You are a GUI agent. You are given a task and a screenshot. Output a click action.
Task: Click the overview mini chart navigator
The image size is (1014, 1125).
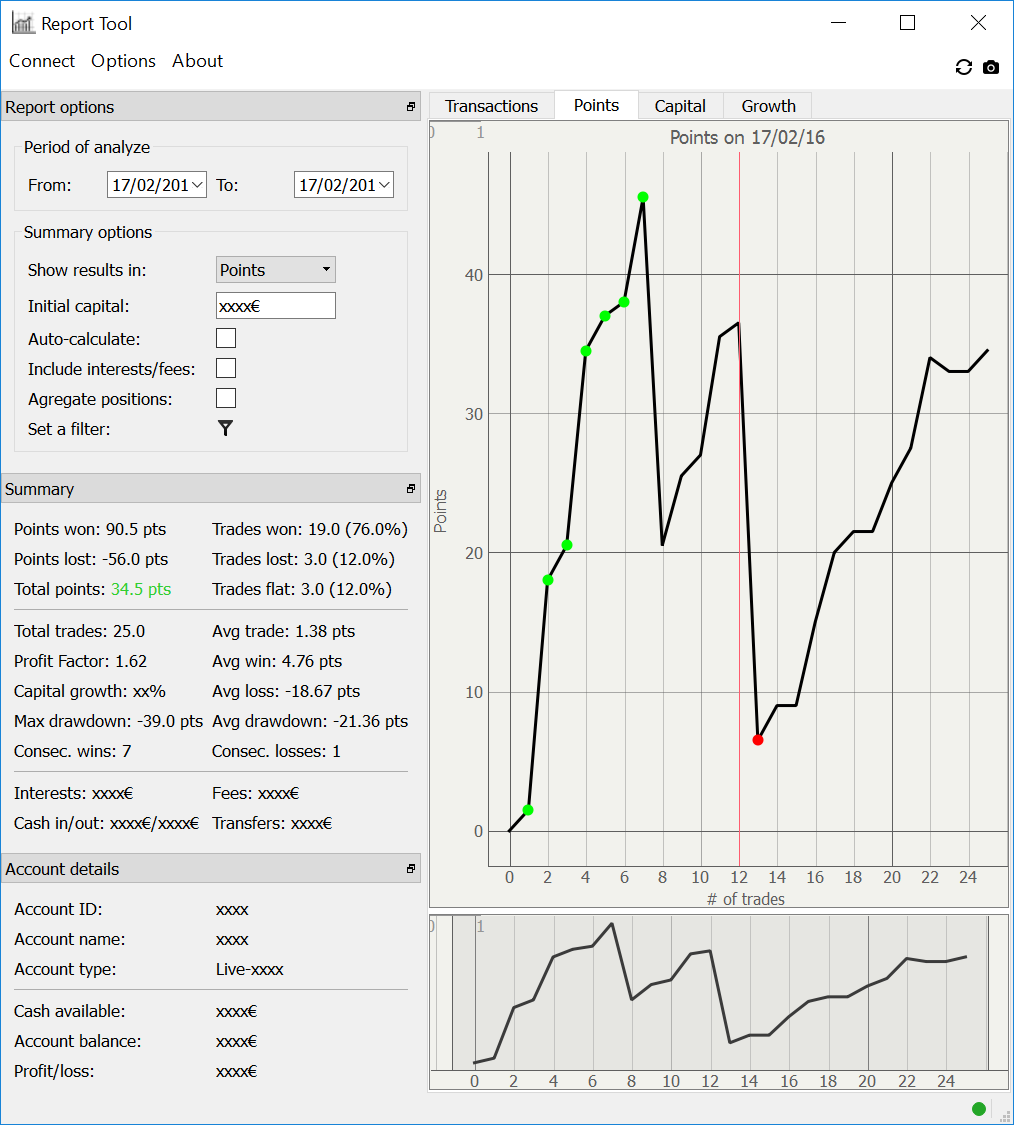coord(719,1002)
